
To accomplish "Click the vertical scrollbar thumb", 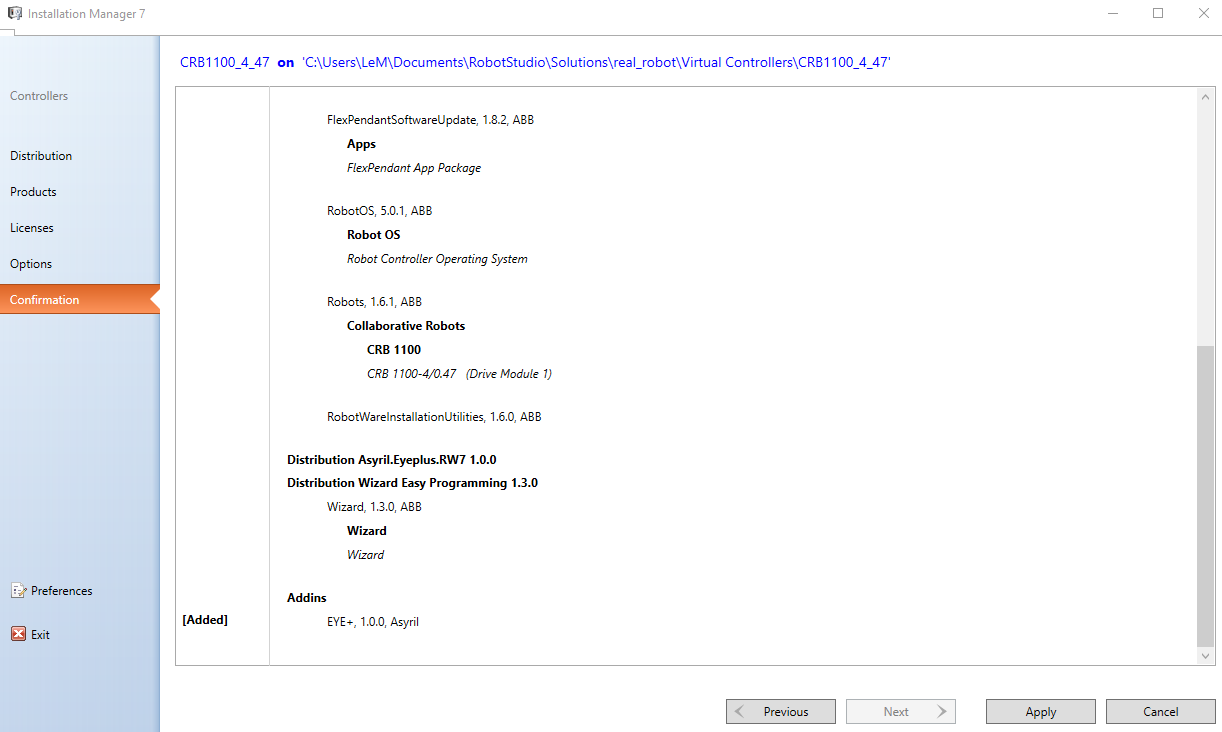I will click(1206, 496).
